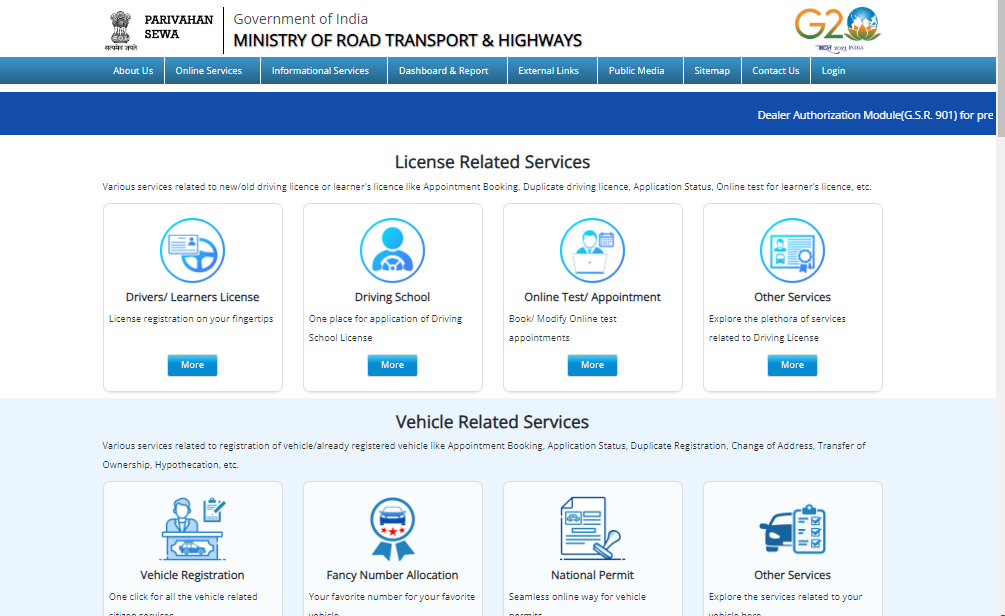Open the Contact Us menu item
Screen dimensions: 1005x616
click(x=776, y=71)
